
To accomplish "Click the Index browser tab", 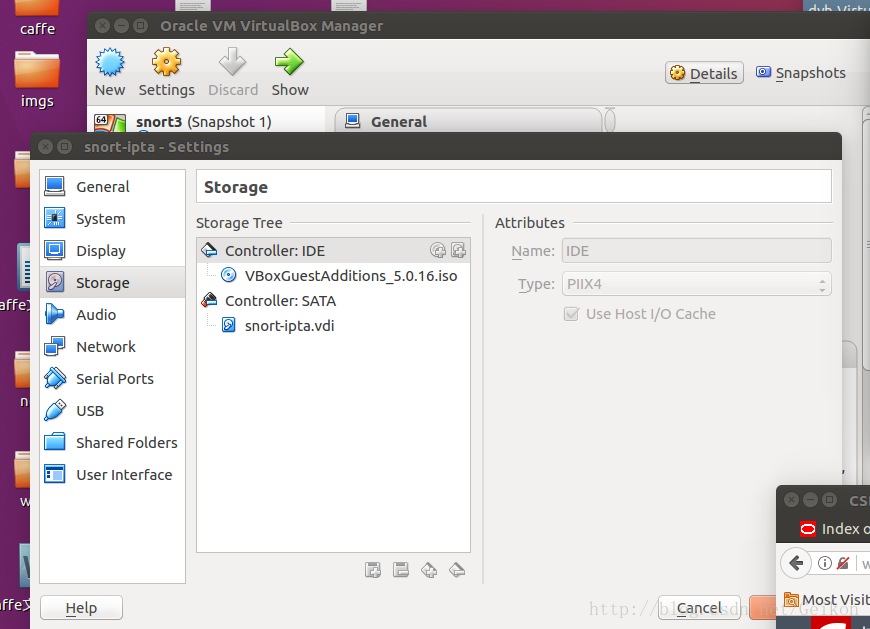I will coord(834,529).
